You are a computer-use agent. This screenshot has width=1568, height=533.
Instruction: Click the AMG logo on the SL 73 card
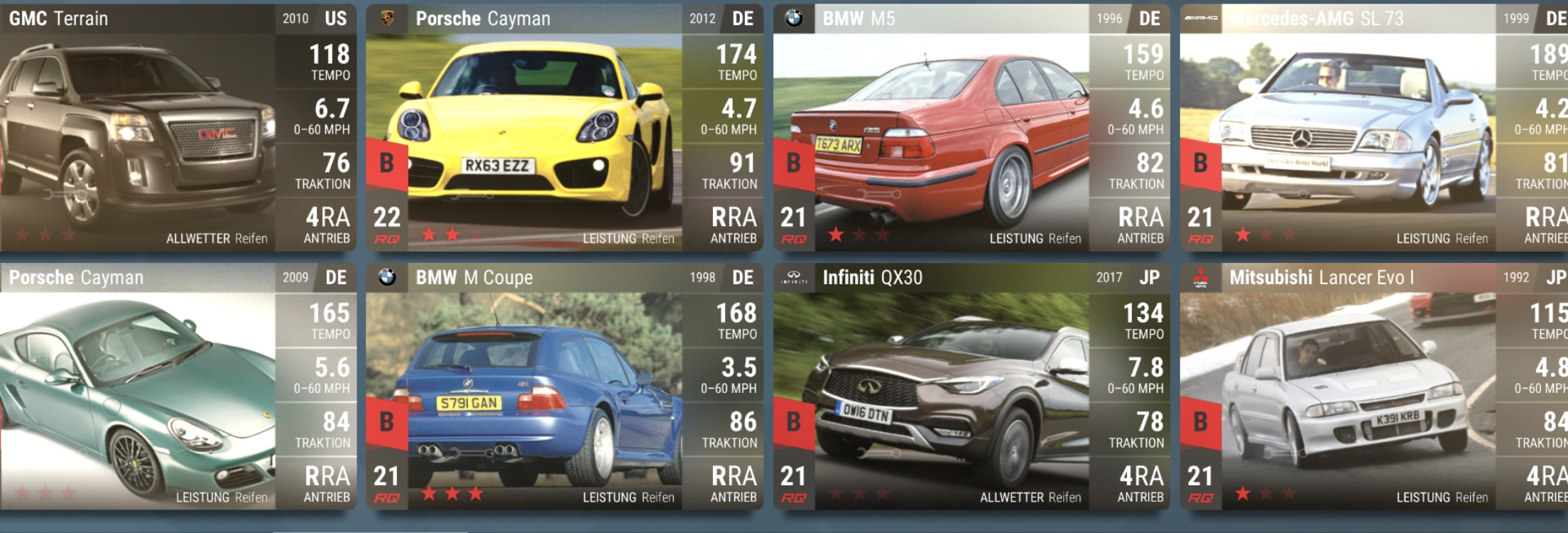pos(1201,18)
